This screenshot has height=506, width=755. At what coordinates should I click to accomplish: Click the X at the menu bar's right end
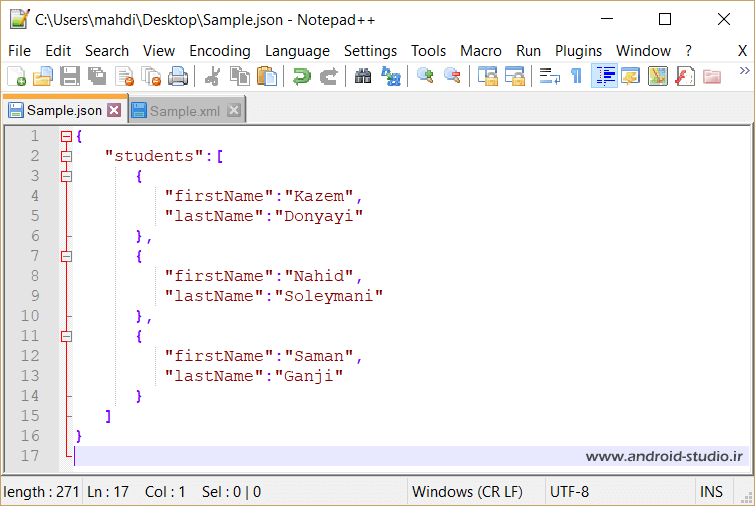click(742, 51)
